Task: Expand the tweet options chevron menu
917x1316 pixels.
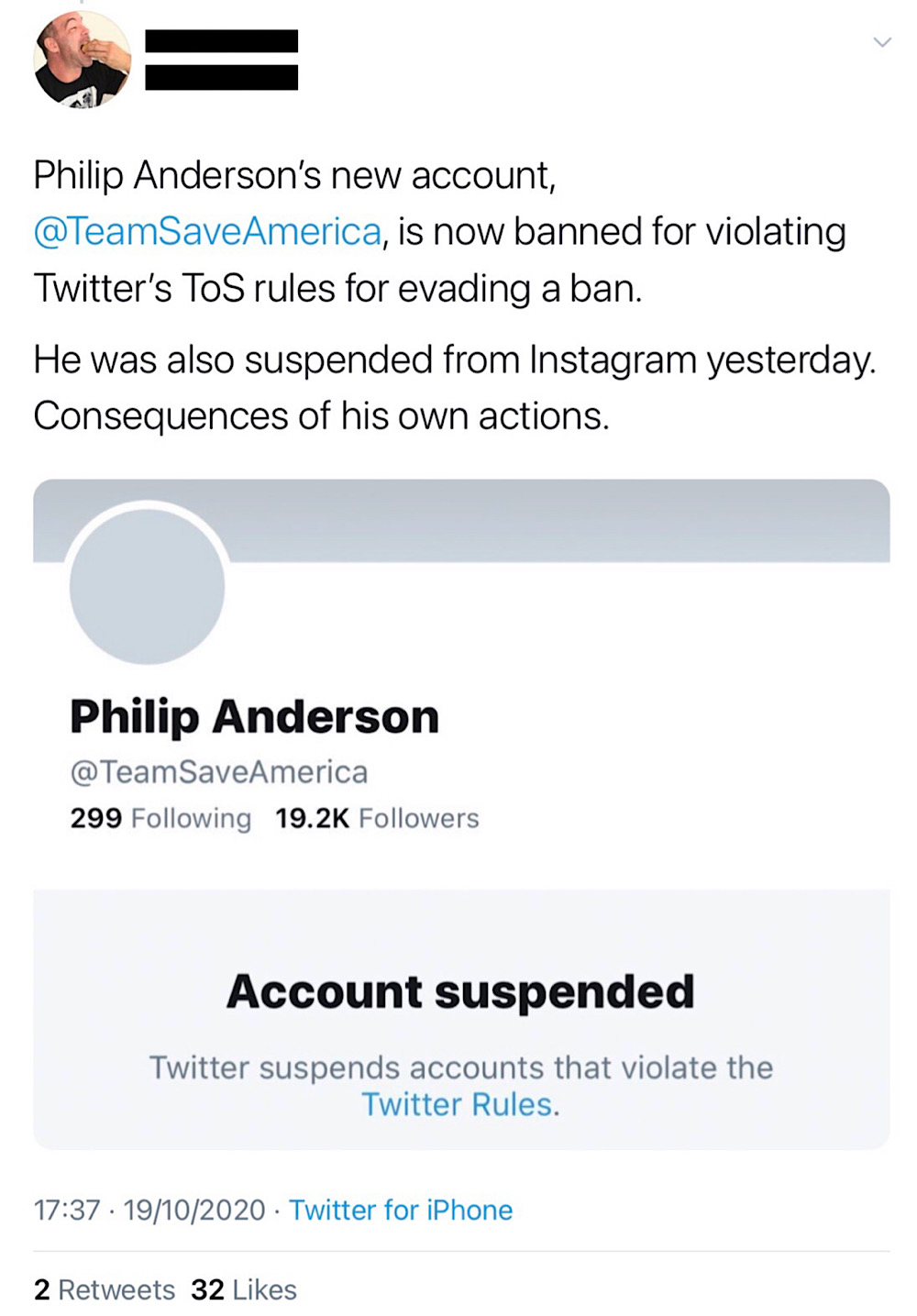Action: point(882,42)
